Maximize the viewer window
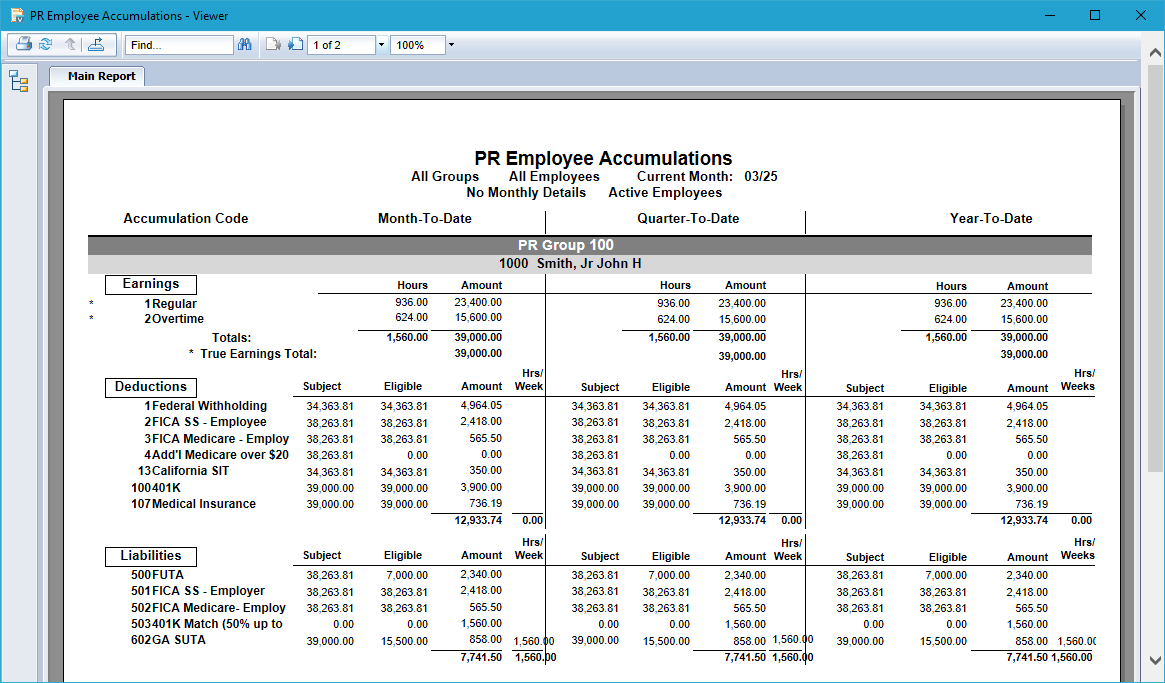The height and width of the screenshot is (683, 1165). [x=1095, y=16]
